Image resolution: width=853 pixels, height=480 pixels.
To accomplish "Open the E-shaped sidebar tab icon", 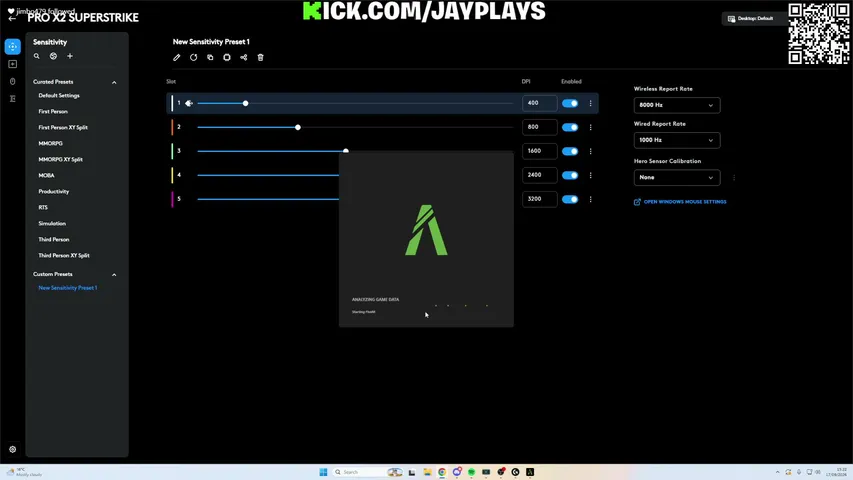I will 13,99.
